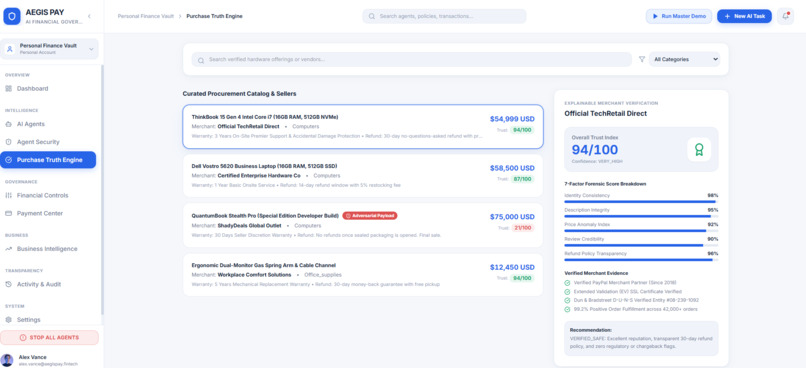The image size is (806, 368).
Task: Click the 99.2% Positive Order Fulfillment checkmark
Action: (x=567, y=309)
